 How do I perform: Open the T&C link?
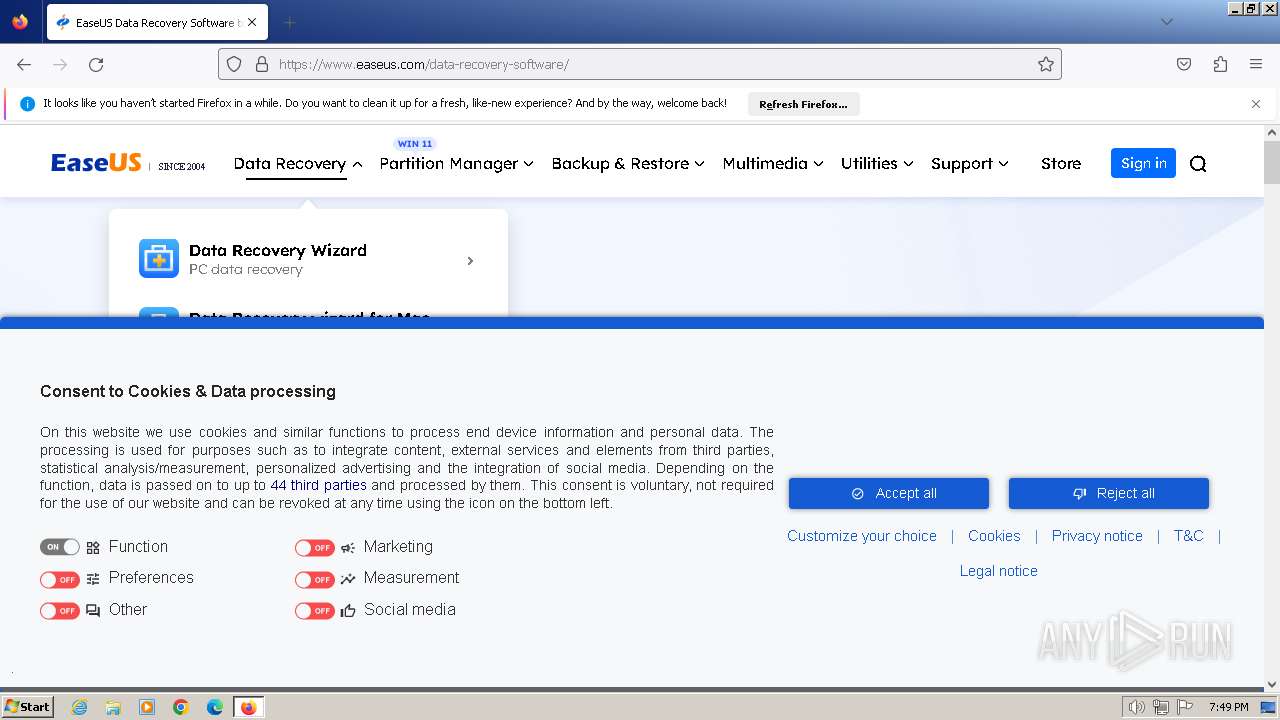[1188, 536]
